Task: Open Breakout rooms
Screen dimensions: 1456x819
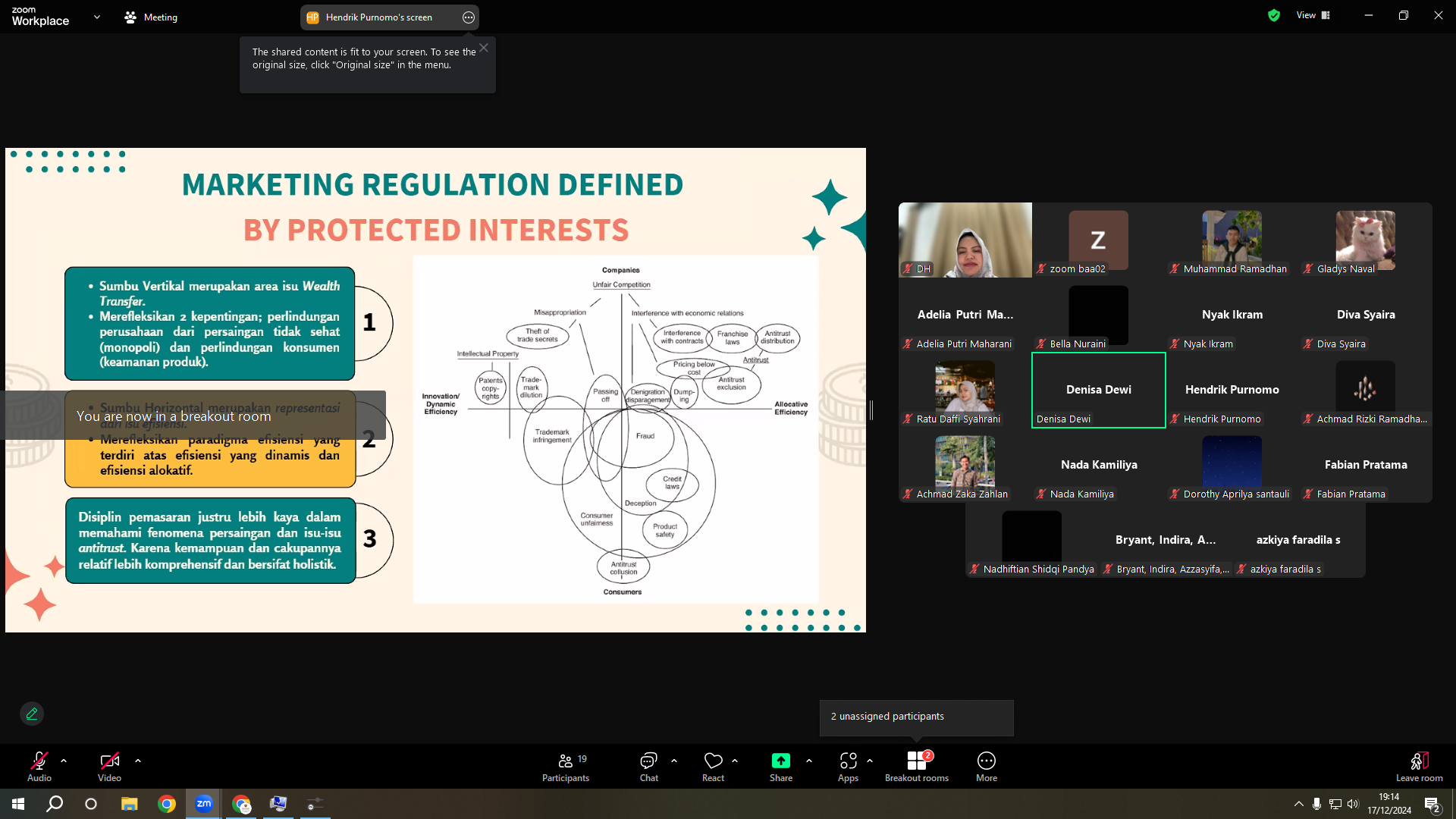Action: coord(917,767)
